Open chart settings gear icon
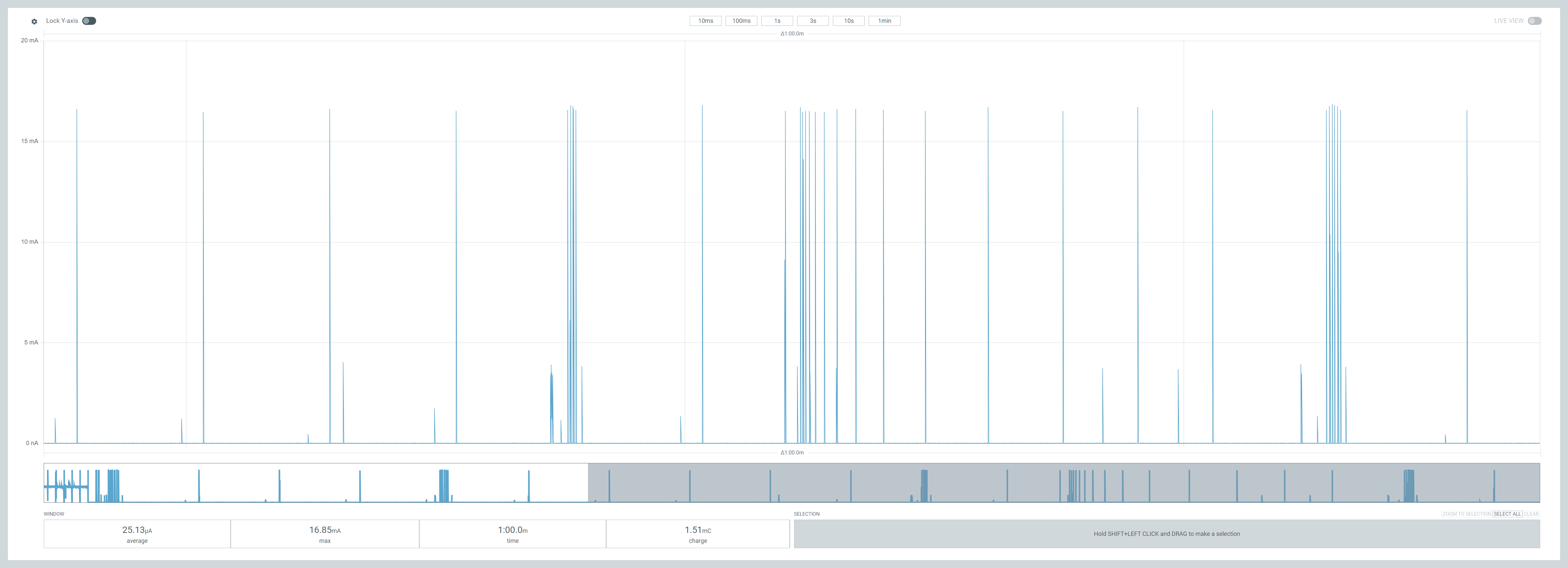The width and height of the screenshot is (1568, 568). tap(34, 21)
